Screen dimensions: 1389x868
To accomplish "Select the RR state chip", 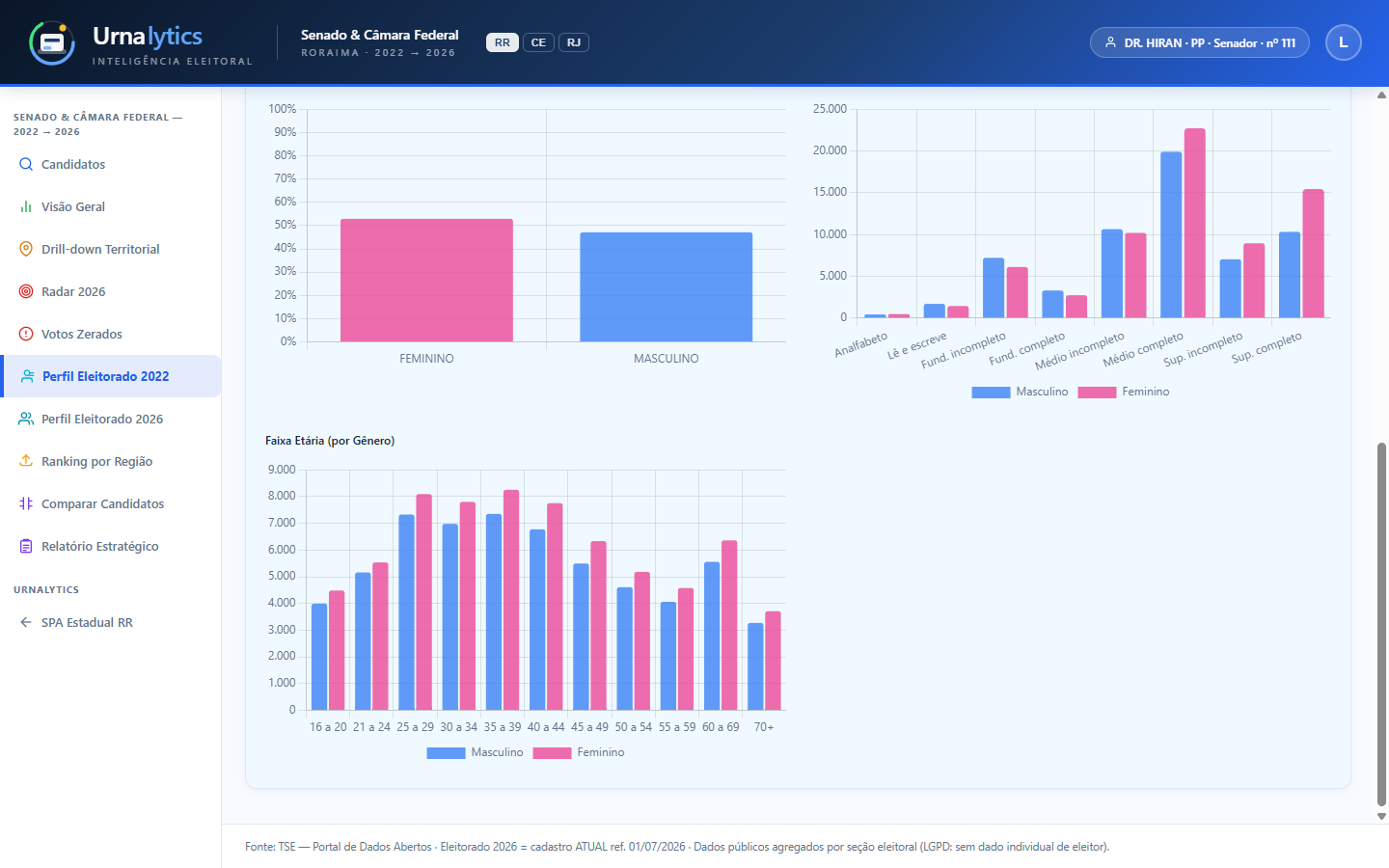I will (x=503, y=42).
